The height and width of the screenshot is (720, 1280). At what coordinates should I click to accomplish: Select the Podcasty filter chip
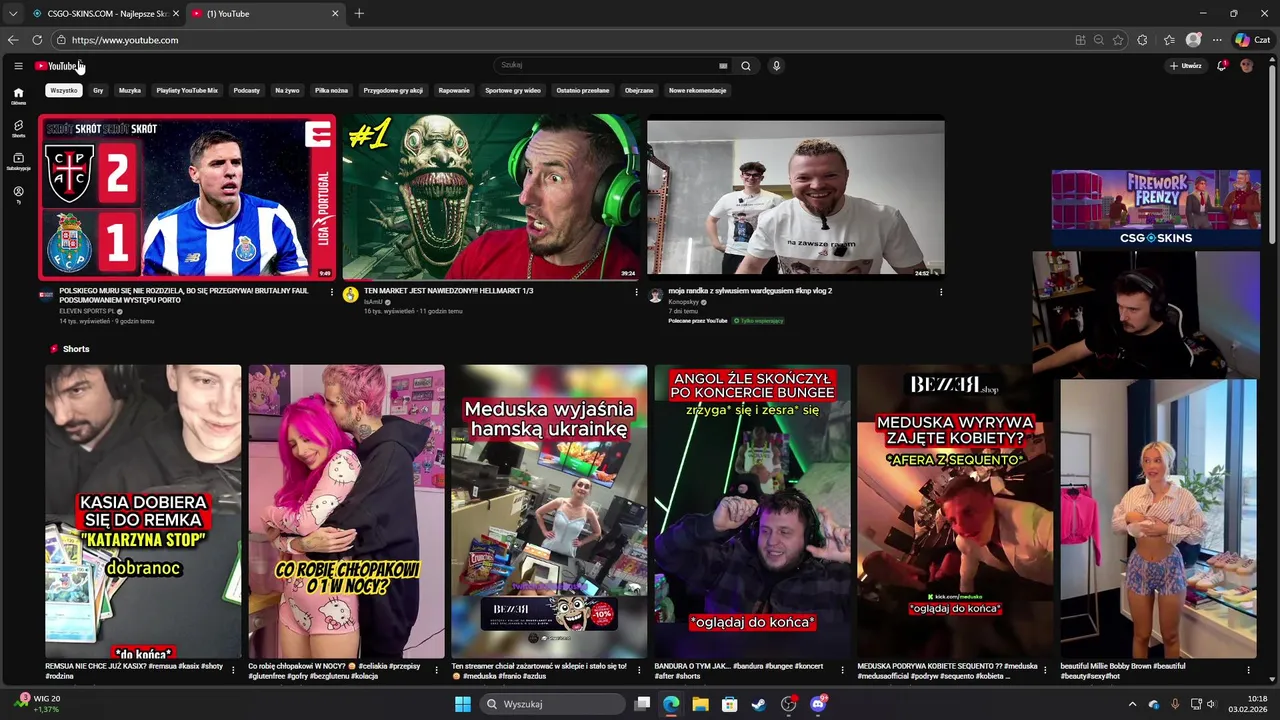click(246, 90)
